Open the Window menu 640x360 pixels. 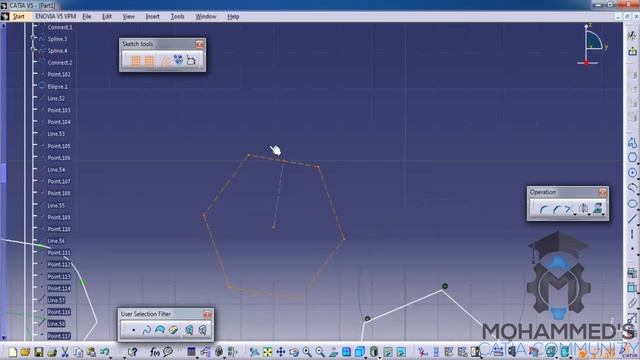[x=206, y=17]
